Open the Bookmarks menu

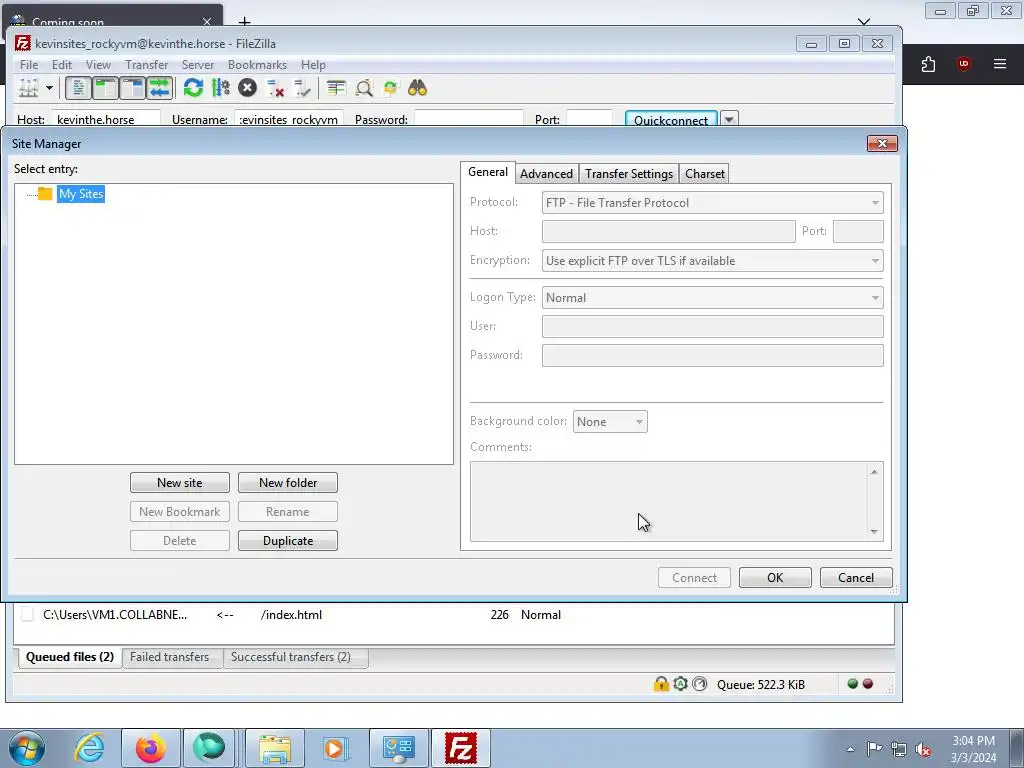[x=257, y=65]
